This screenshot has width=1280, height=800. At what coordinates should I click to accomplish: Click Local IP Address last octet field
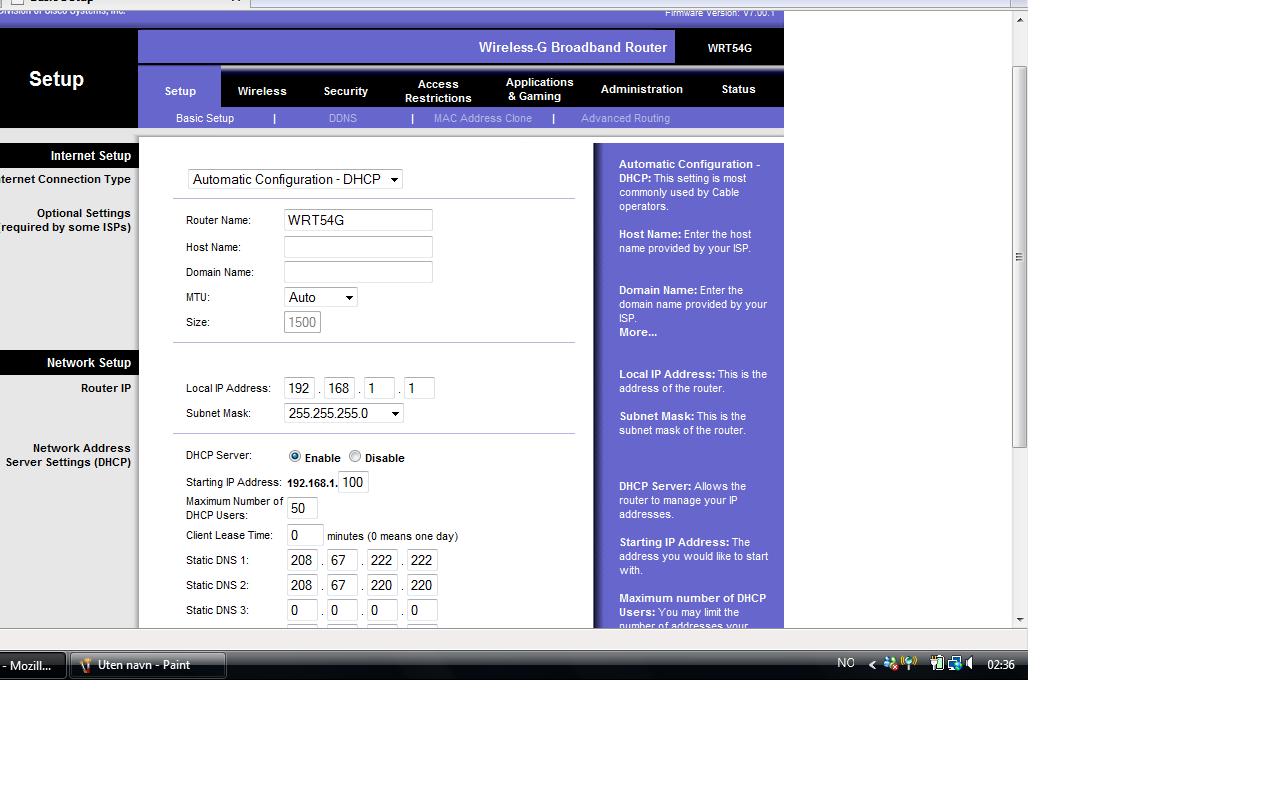(x=419, y=388)
